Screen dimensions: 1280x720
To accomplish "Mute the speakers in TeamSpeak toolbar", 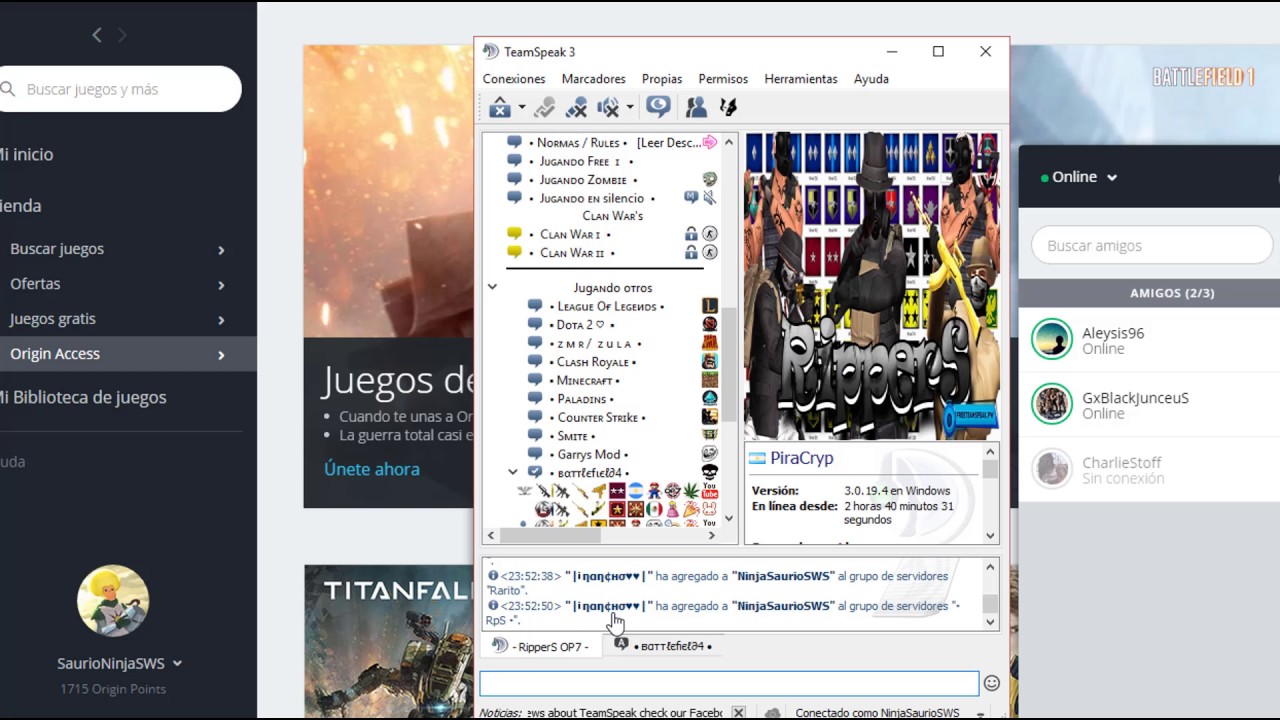I will point(608,107).
